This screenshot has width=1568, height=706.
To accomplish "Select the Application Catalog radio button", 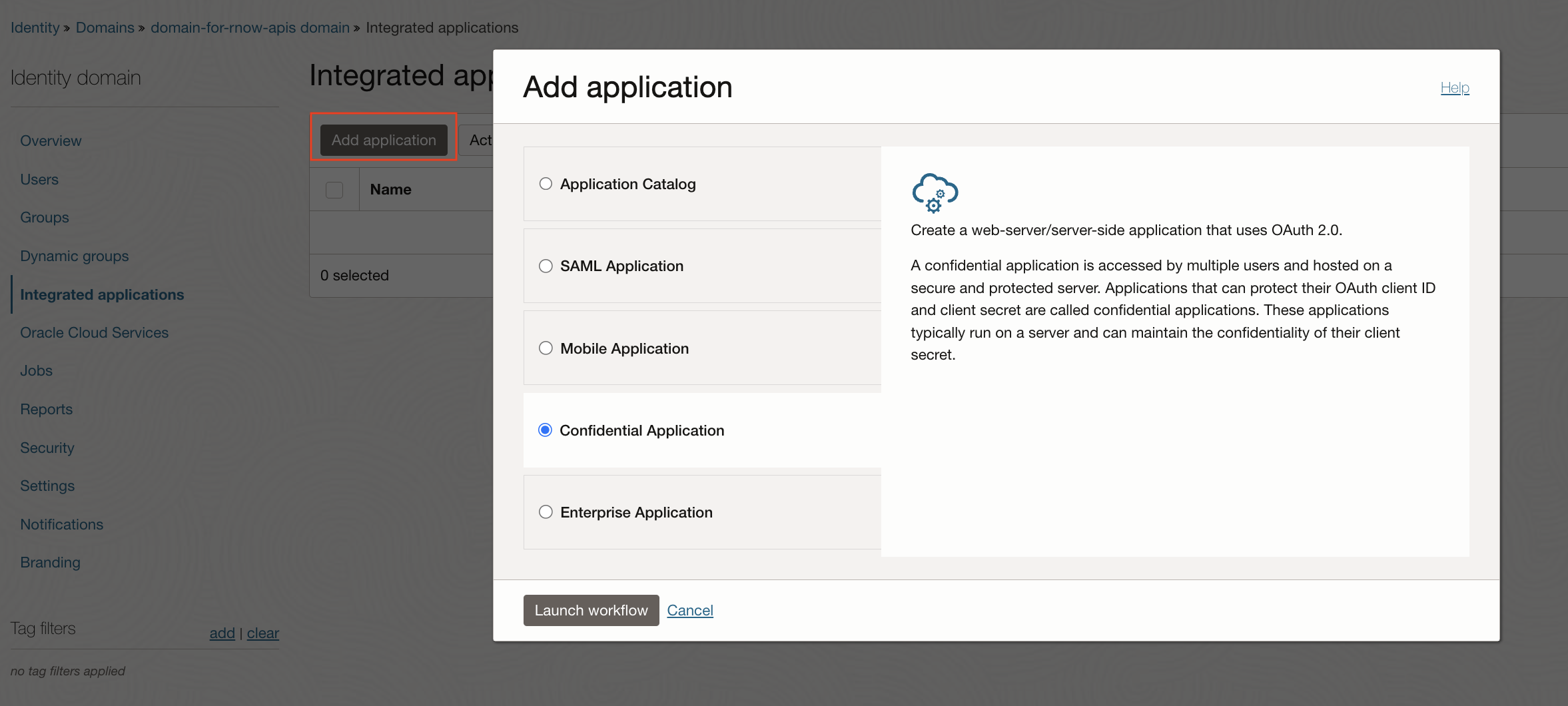I will (x=546, y=183).
